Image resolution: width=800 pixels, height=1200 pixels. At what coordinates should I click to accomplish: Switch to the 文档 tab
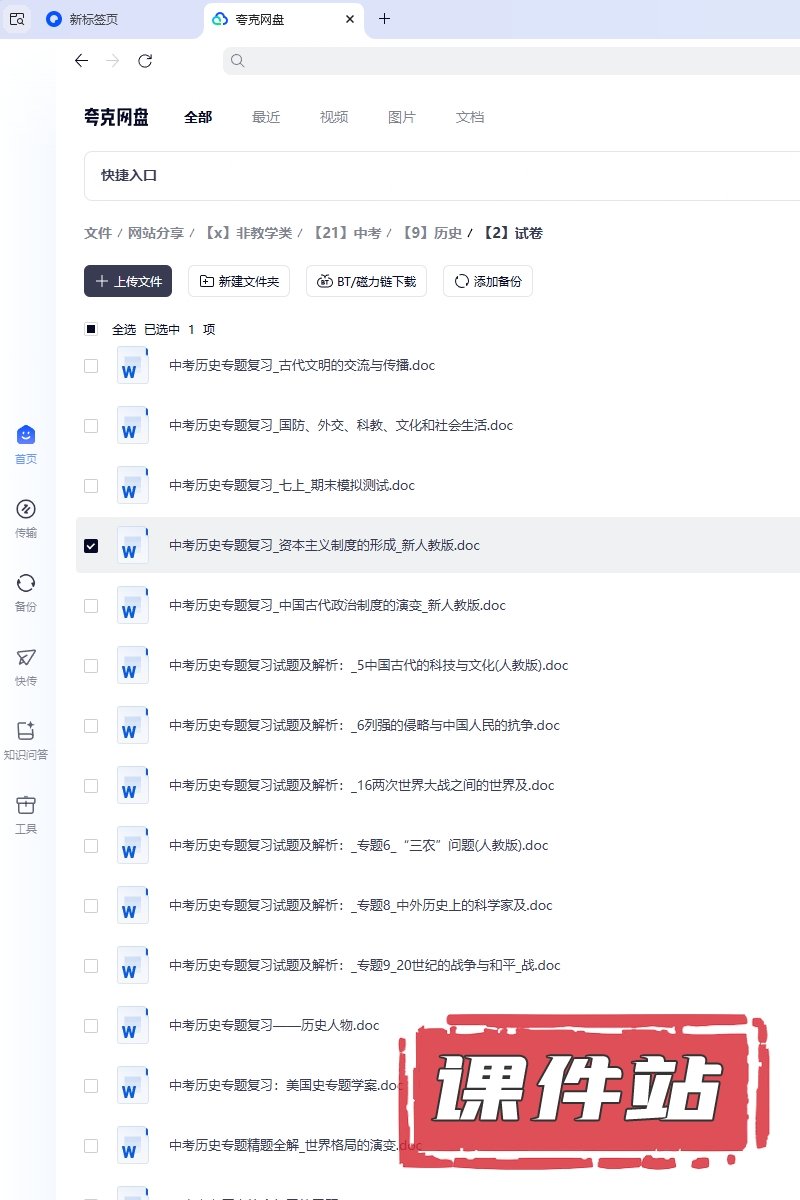tap(470, 117)
